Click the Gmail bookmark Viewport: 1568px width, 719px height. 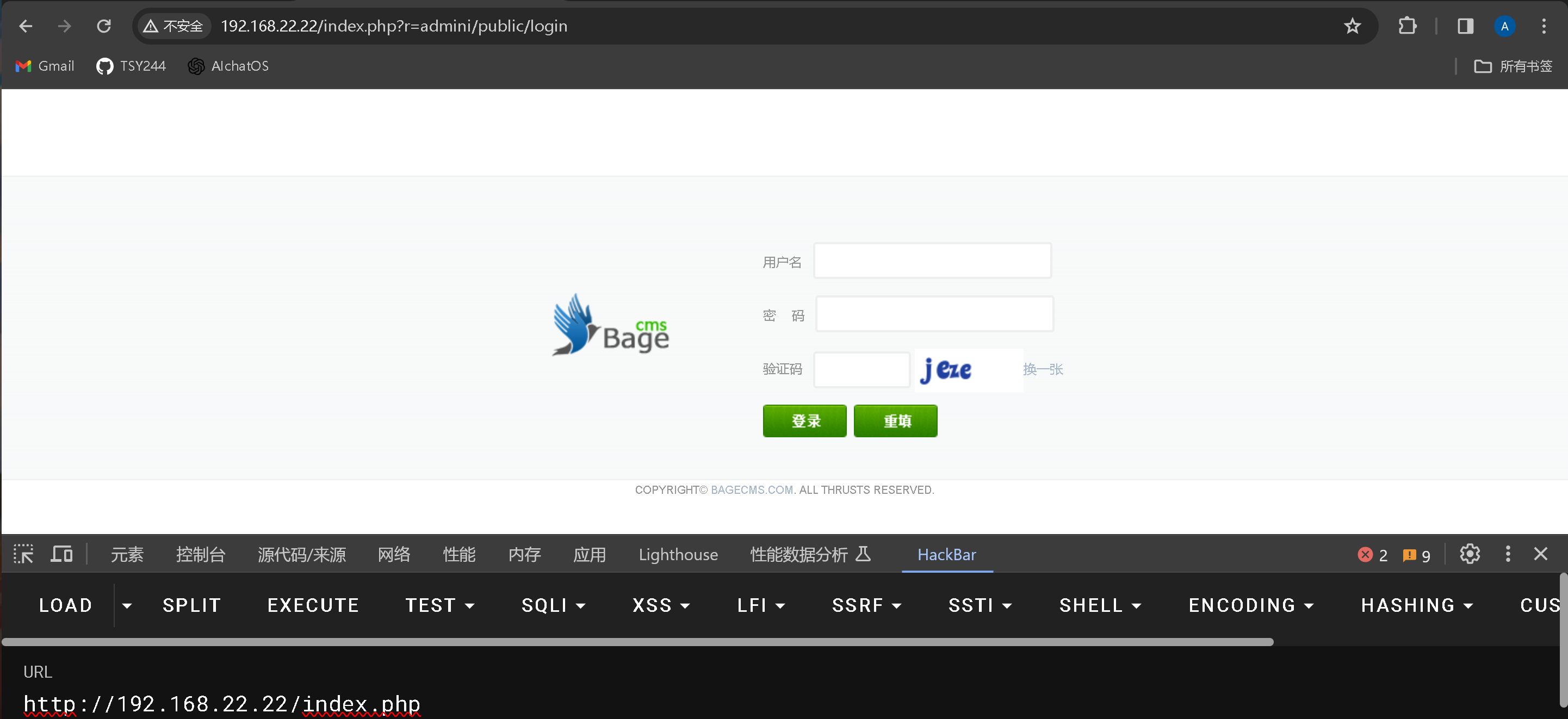(45, 66)
